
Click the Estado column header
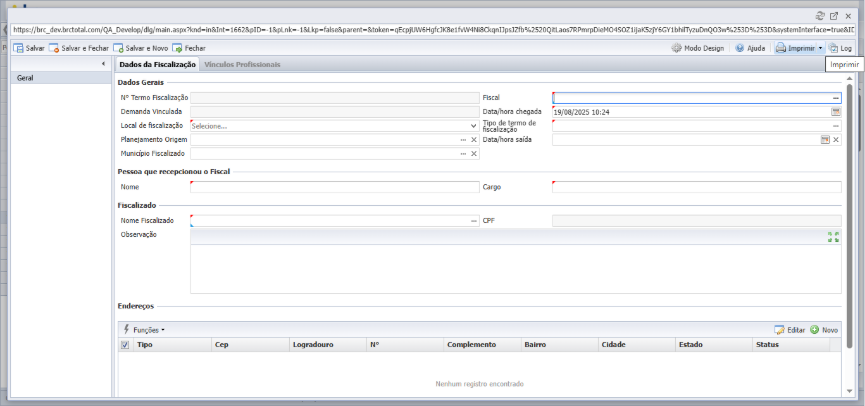coord(714,345)
